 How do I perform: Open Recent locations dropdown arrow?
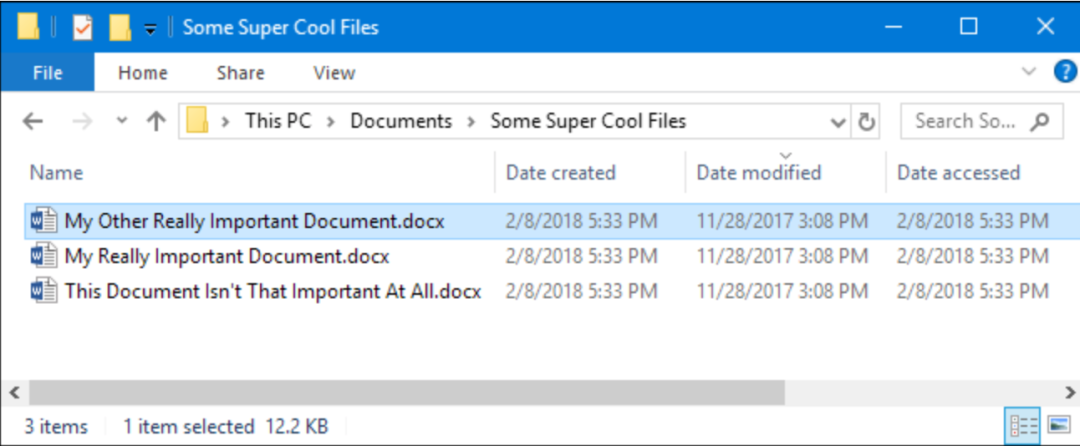(122, 121)
